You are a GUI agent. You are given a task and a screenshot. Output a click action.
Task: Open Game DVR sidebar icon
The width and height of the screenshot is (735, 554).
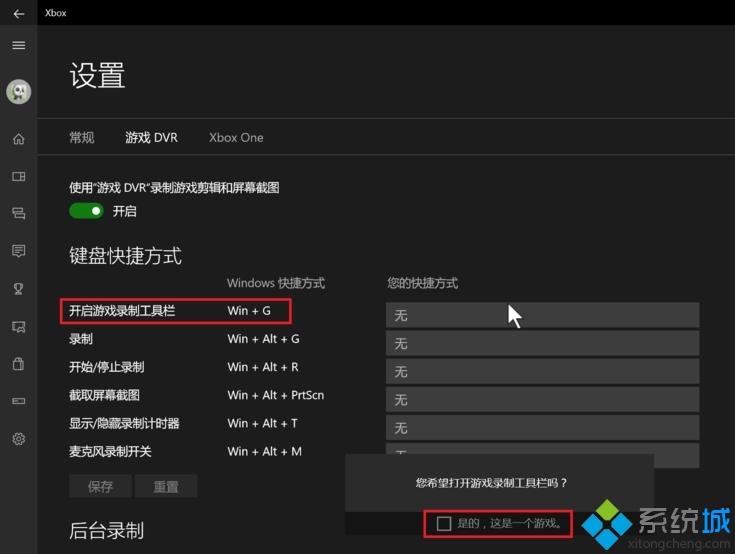tap(19, 326)
